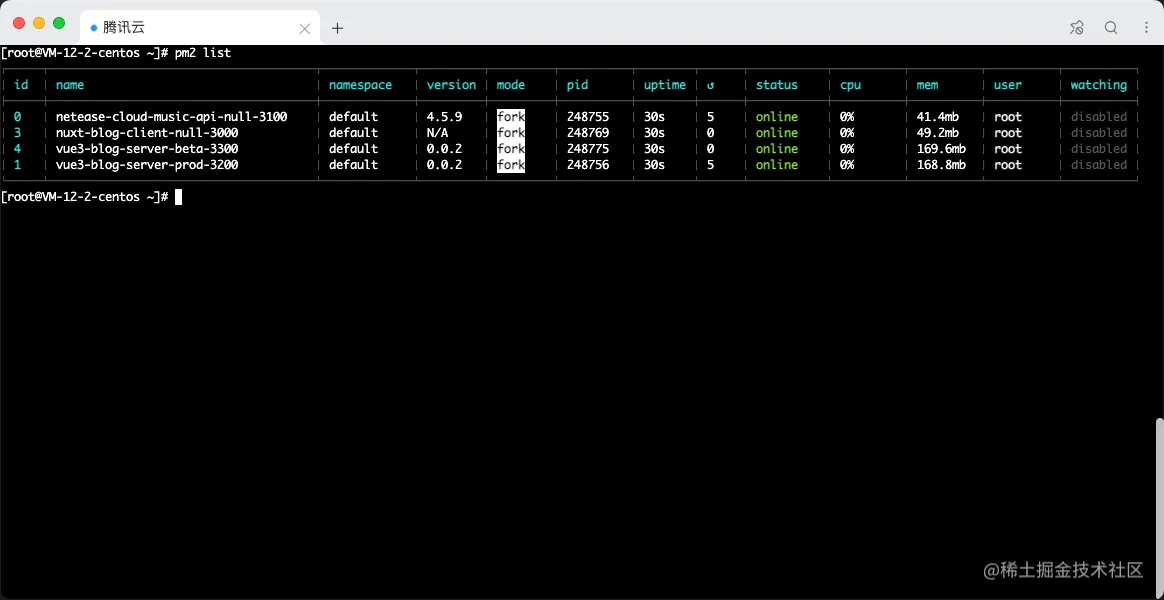Click the terminal cursor at prompt
The image size is (1164, 600).
coord(178,198)
